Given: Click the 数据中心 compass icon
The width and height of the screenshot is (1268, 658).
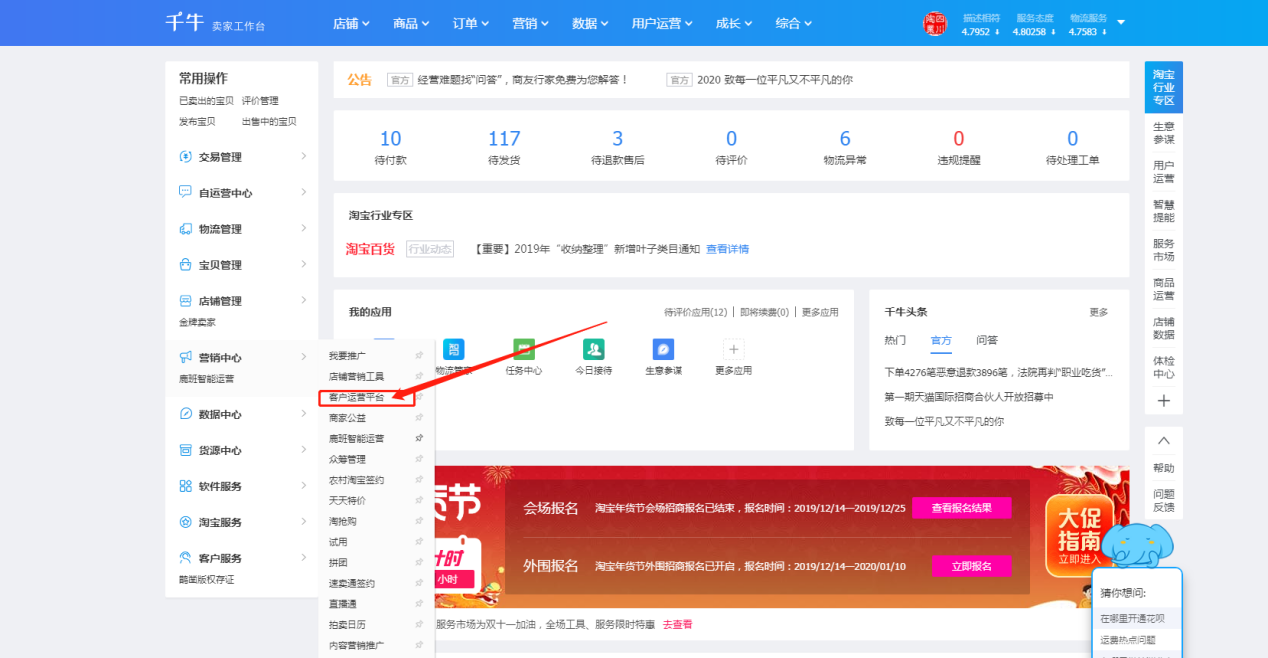Looking at the screenshot, I should (x=185, y=414).
